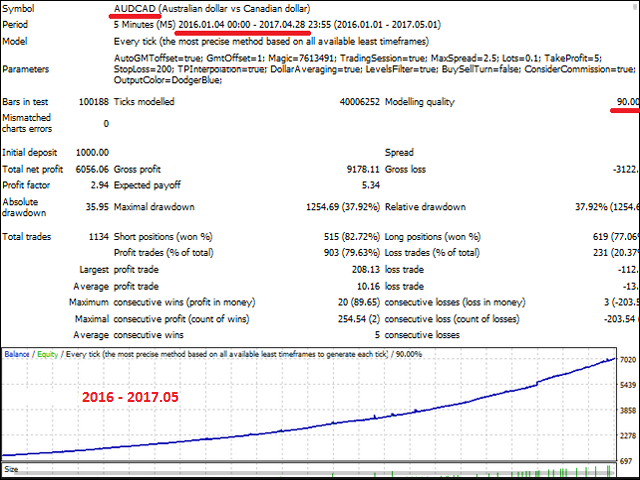Click the 7020 label on chart axis
Screen dimensions: 640x480
[628, 359]
